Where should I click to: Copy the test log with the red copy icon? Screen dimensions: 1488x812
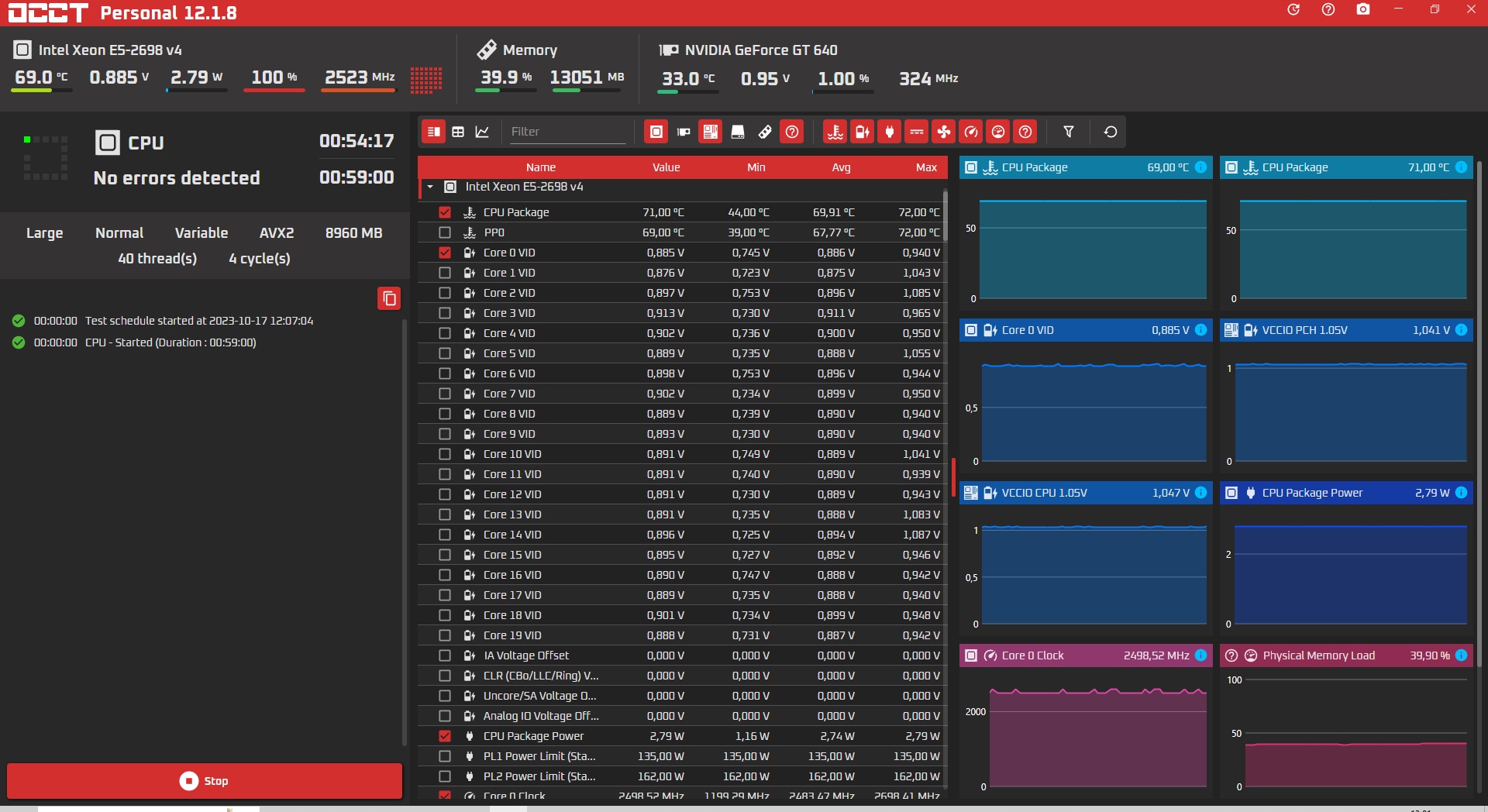[389, 298]
